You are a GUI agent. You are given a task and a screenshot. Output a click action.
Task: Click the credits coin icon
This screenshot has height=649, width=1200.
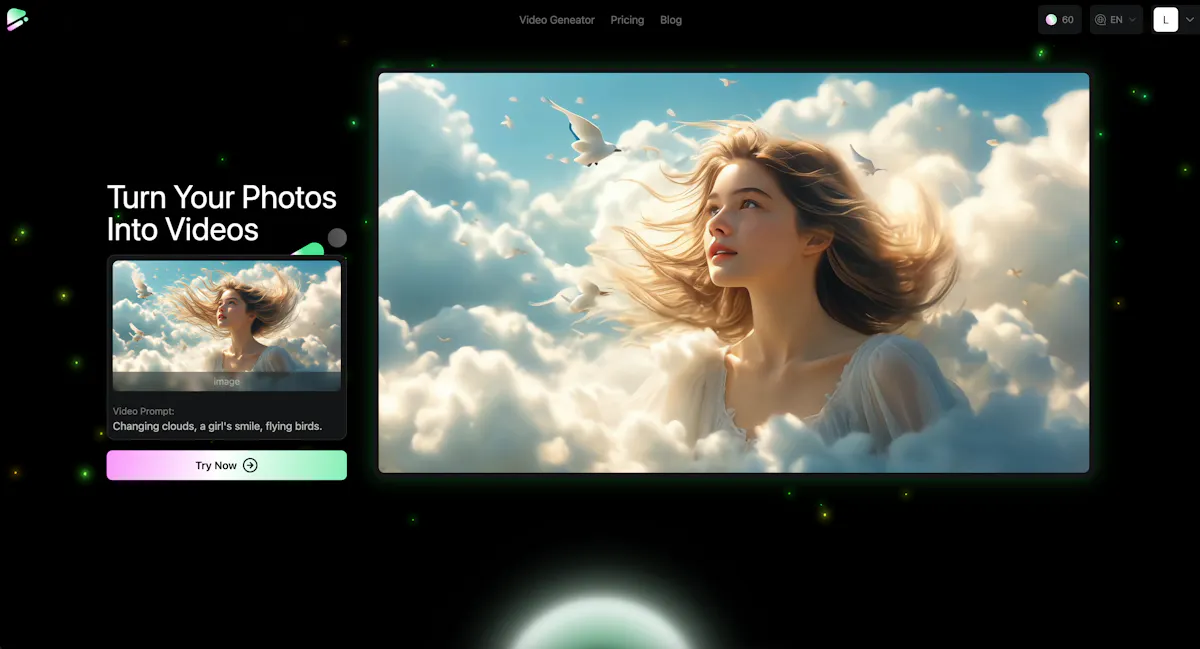tap(1051, 20)
